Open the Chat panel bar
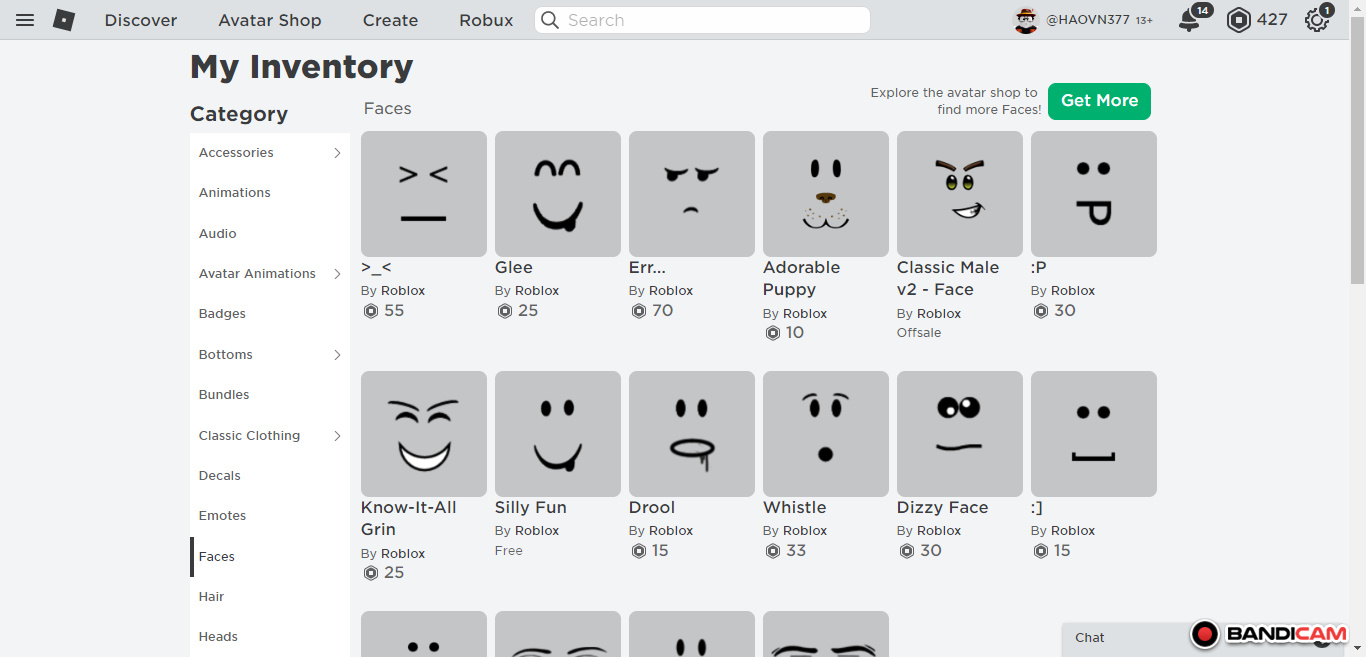 [1120, 638]
